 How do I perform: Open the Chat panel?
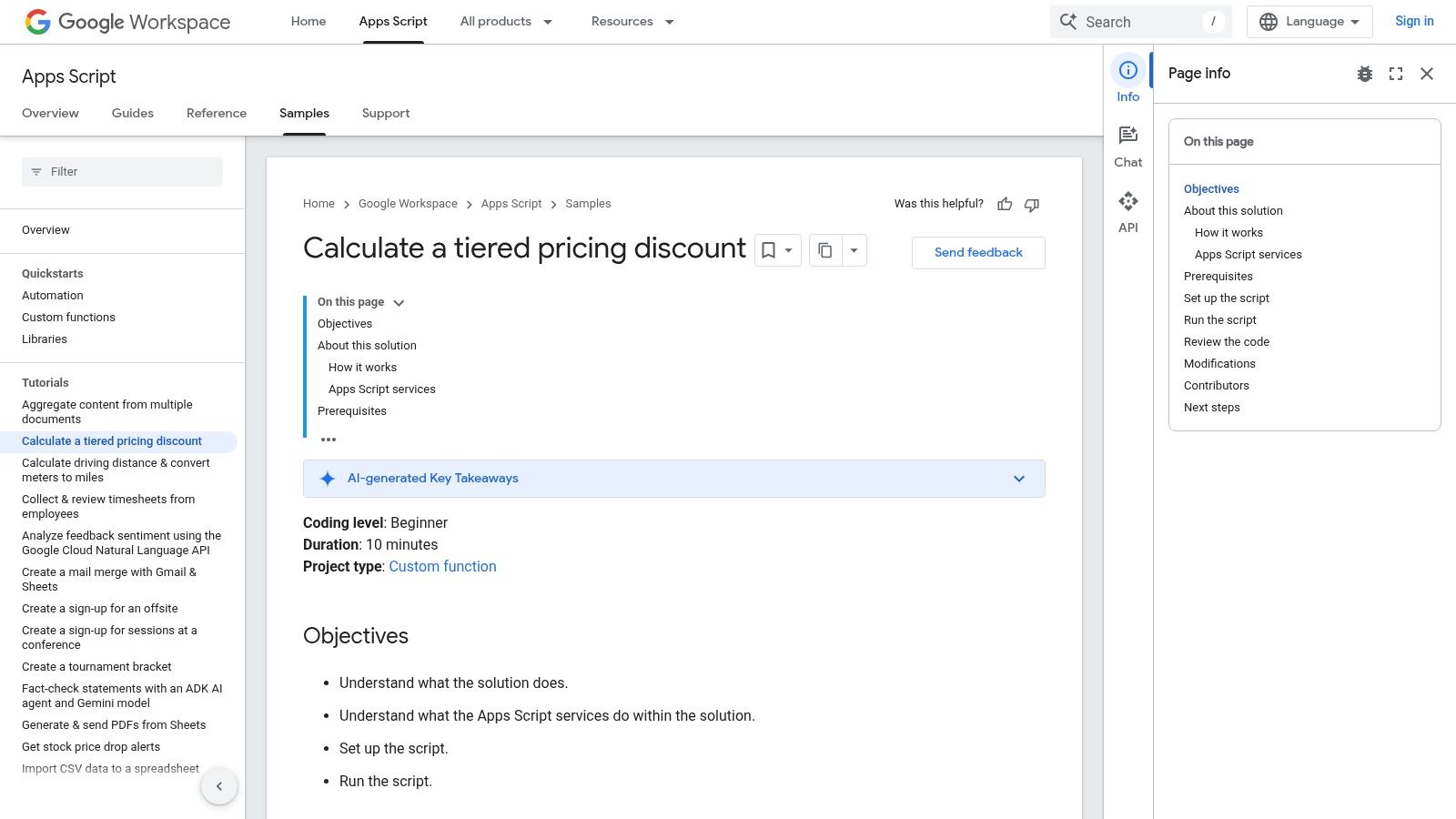coord(1127,144)
